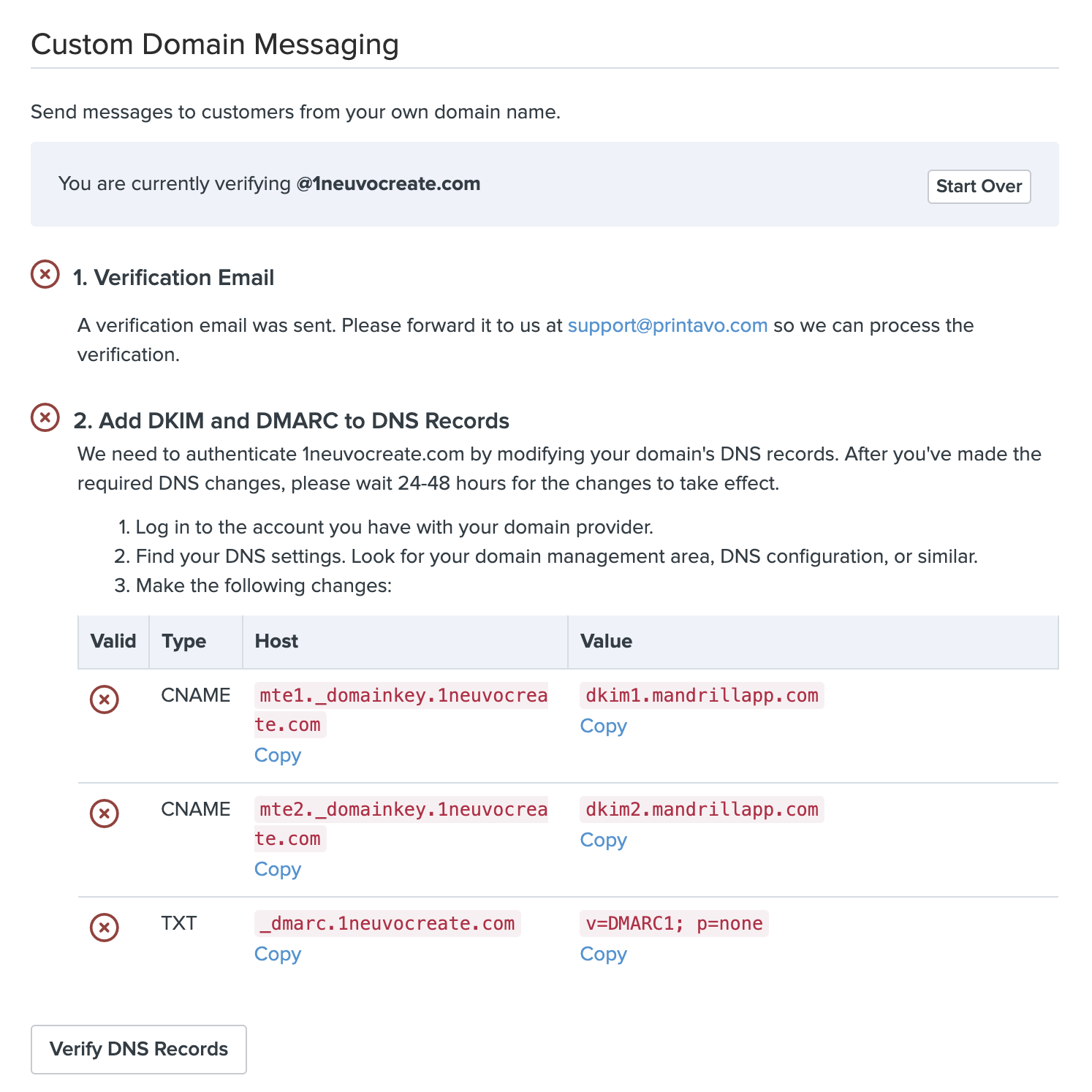Copy the mte2._domainkey host value
Image resolution: width=1092 pixels, height=1092 pixels.
click(278, 869)
